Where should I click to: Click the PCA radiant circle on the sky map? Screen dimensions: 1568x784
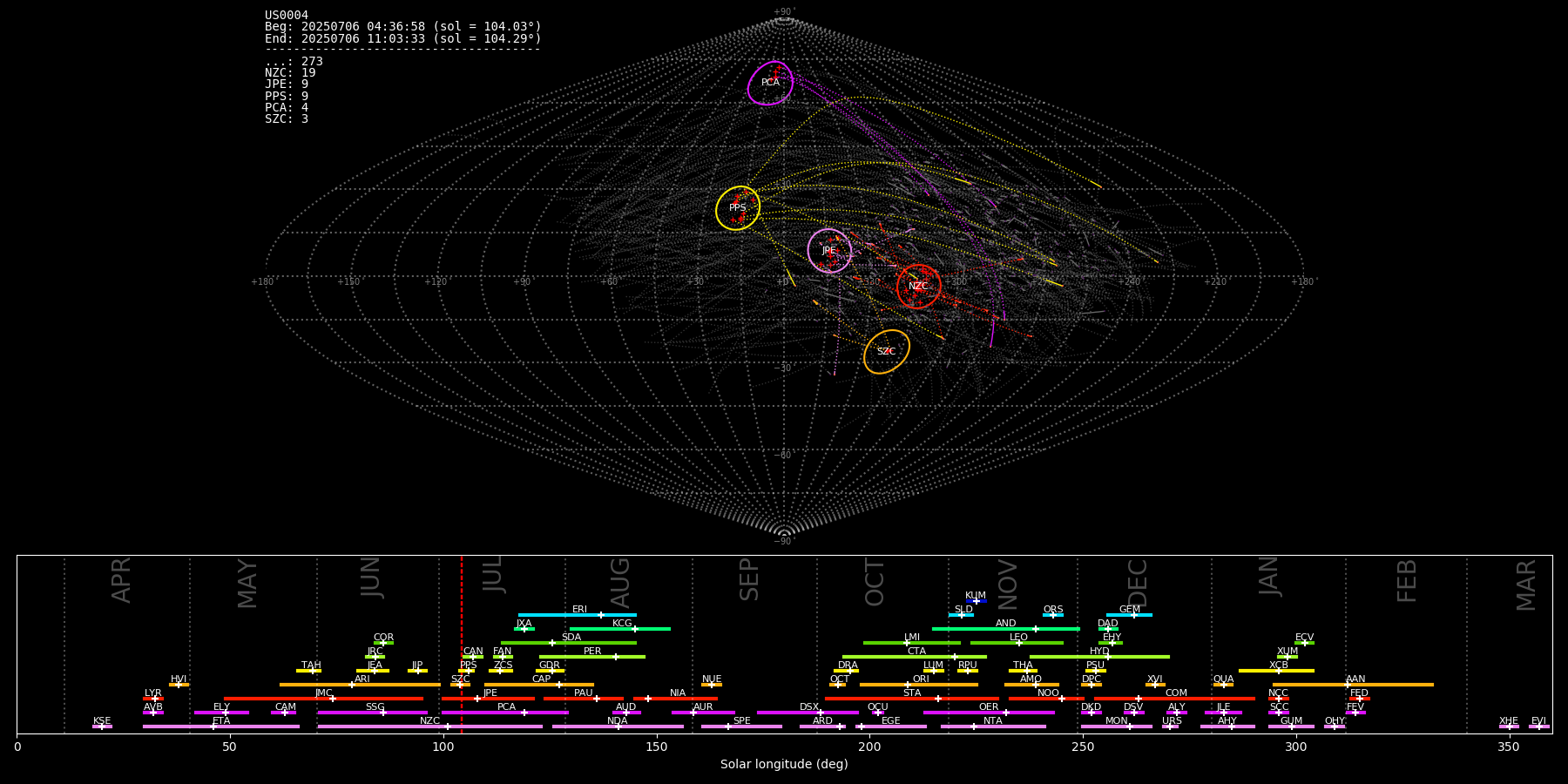[771, 84]
